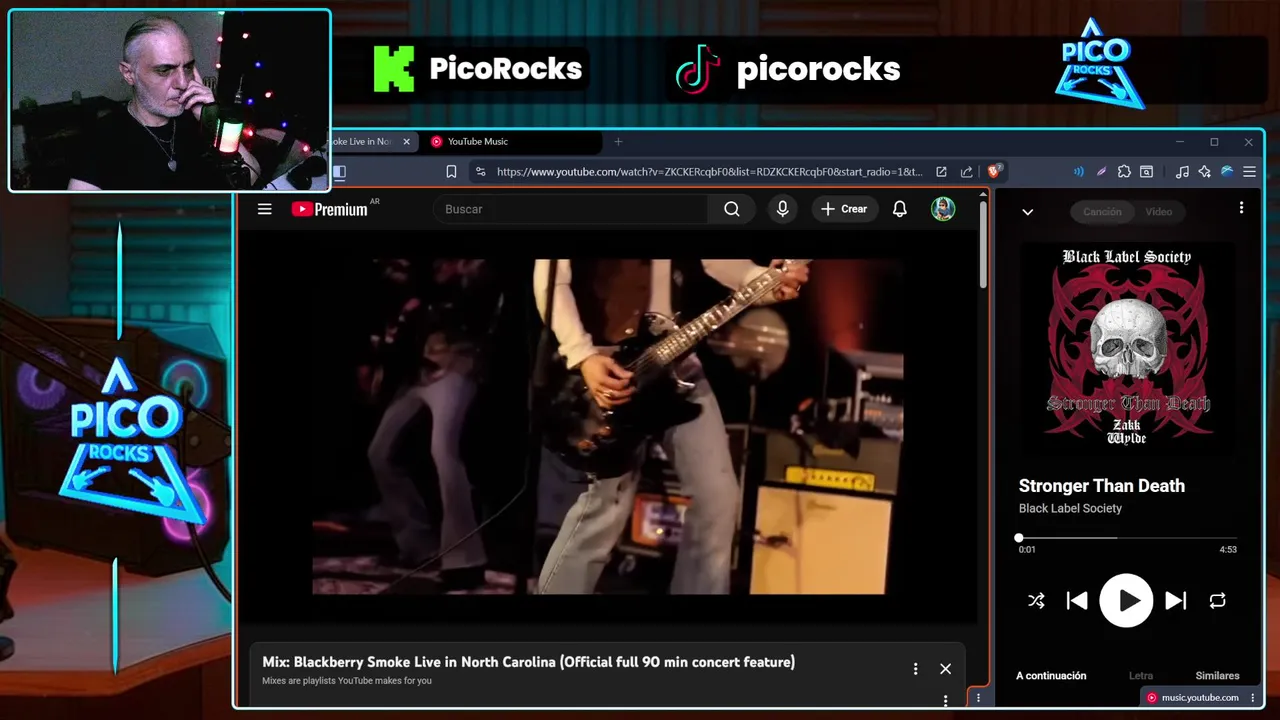
Task: Bookmark this page with the bookmark icon
Action: (x=451, y=172)
